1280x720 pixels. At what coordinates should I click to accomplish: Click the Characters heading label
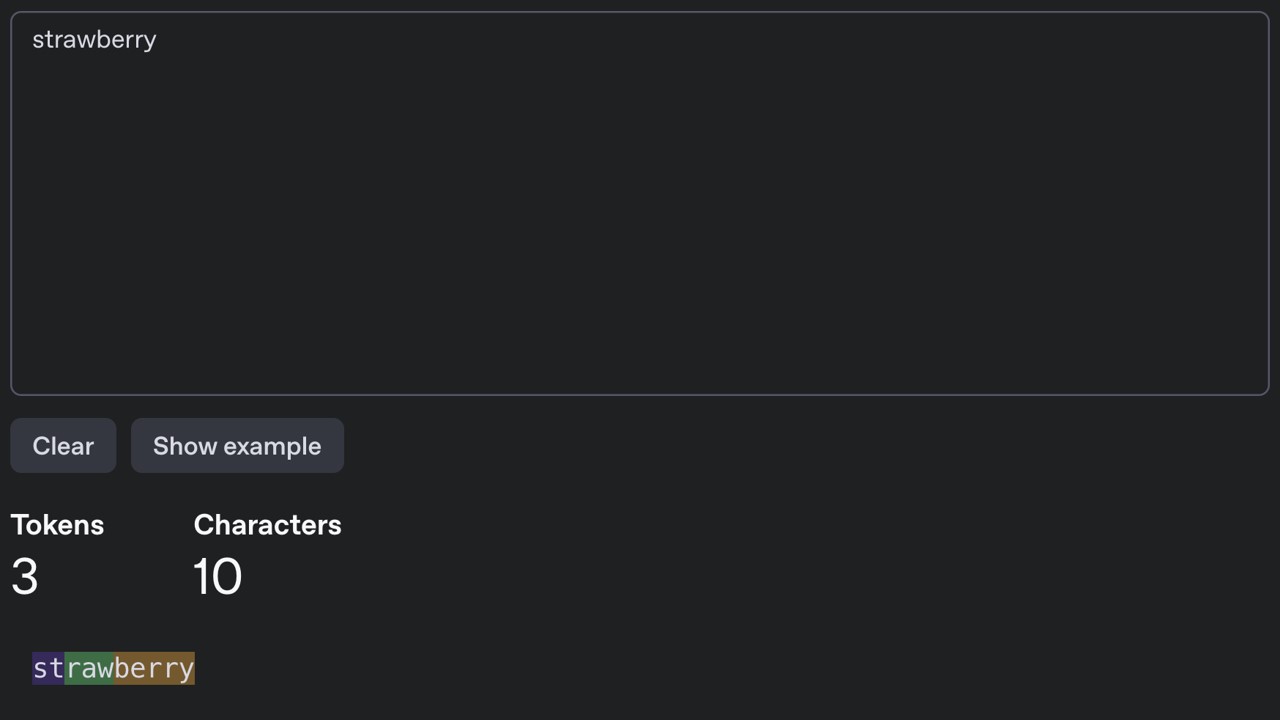[267, 525]
